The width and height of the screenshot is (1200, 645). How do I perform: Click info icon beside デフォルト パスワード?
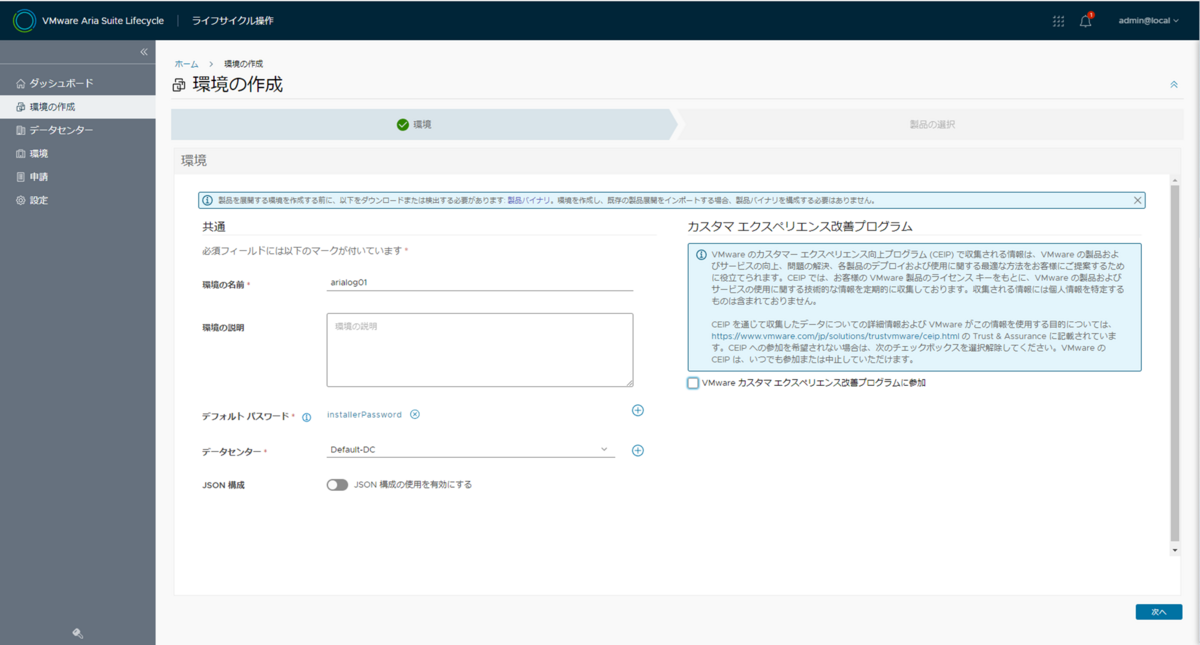pos(307,418)
